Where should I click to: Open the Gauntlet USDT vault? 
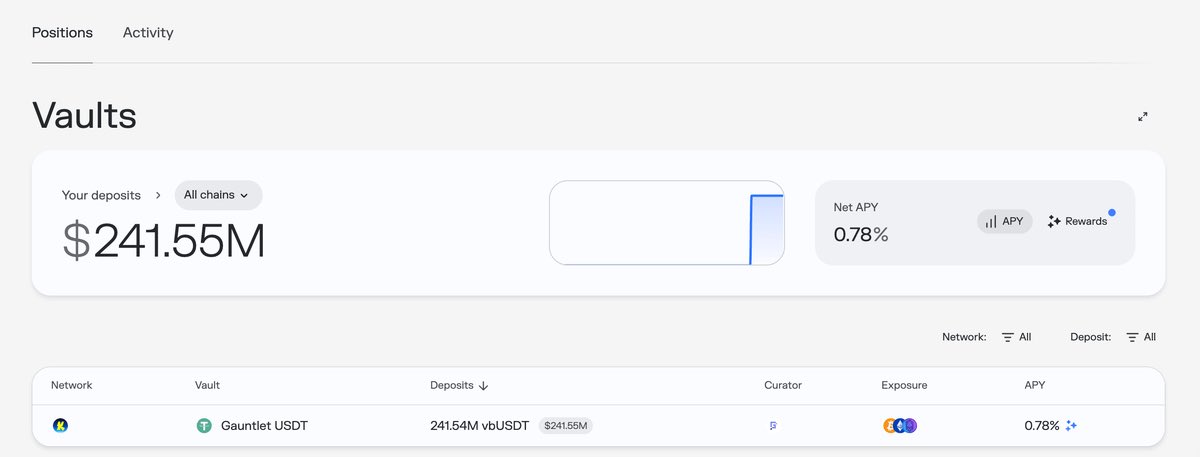click(264, 426)
